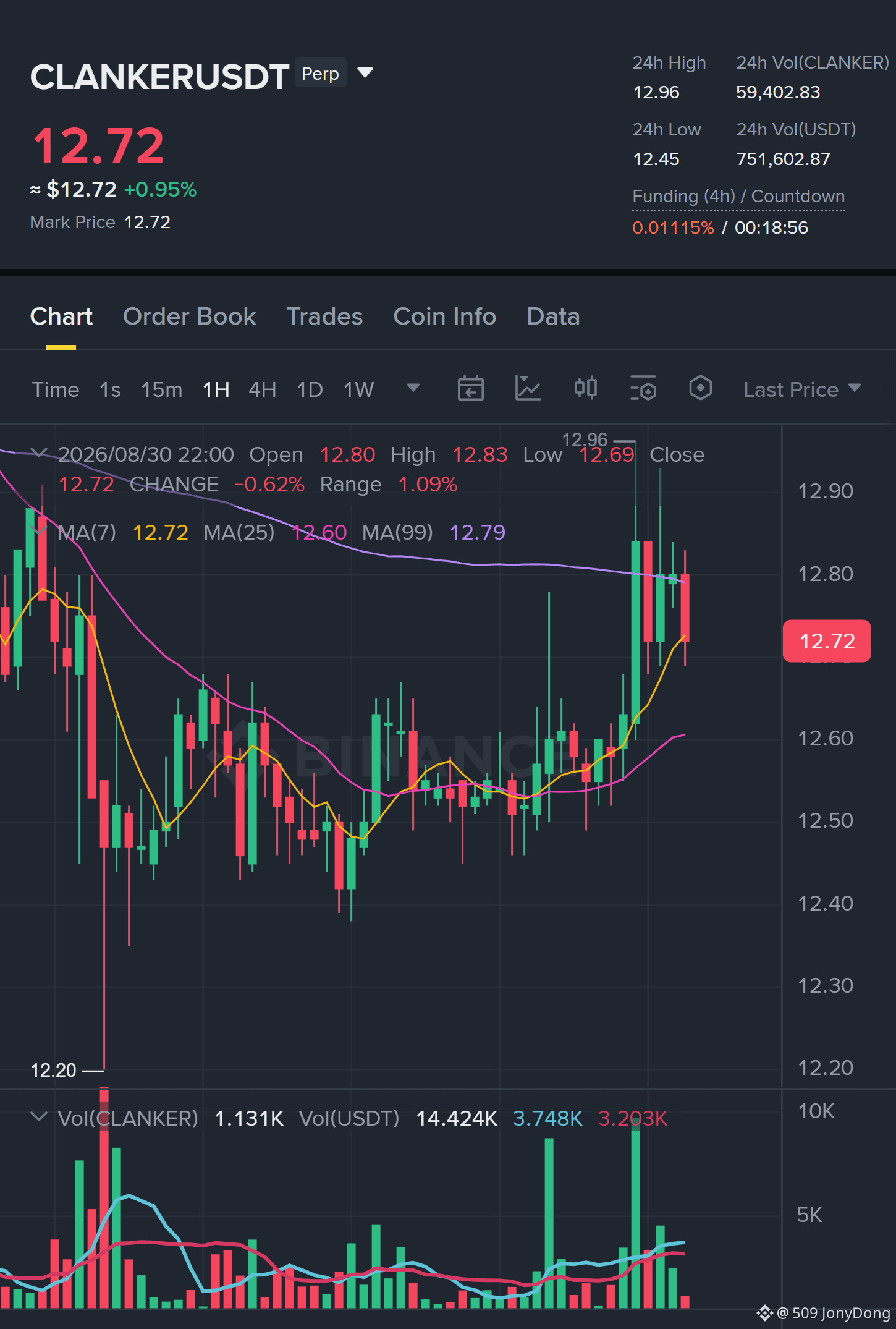Collapse the OHLC candle info row
Image resolution: width=896 pixels, height=1329 pixels.
39,453
